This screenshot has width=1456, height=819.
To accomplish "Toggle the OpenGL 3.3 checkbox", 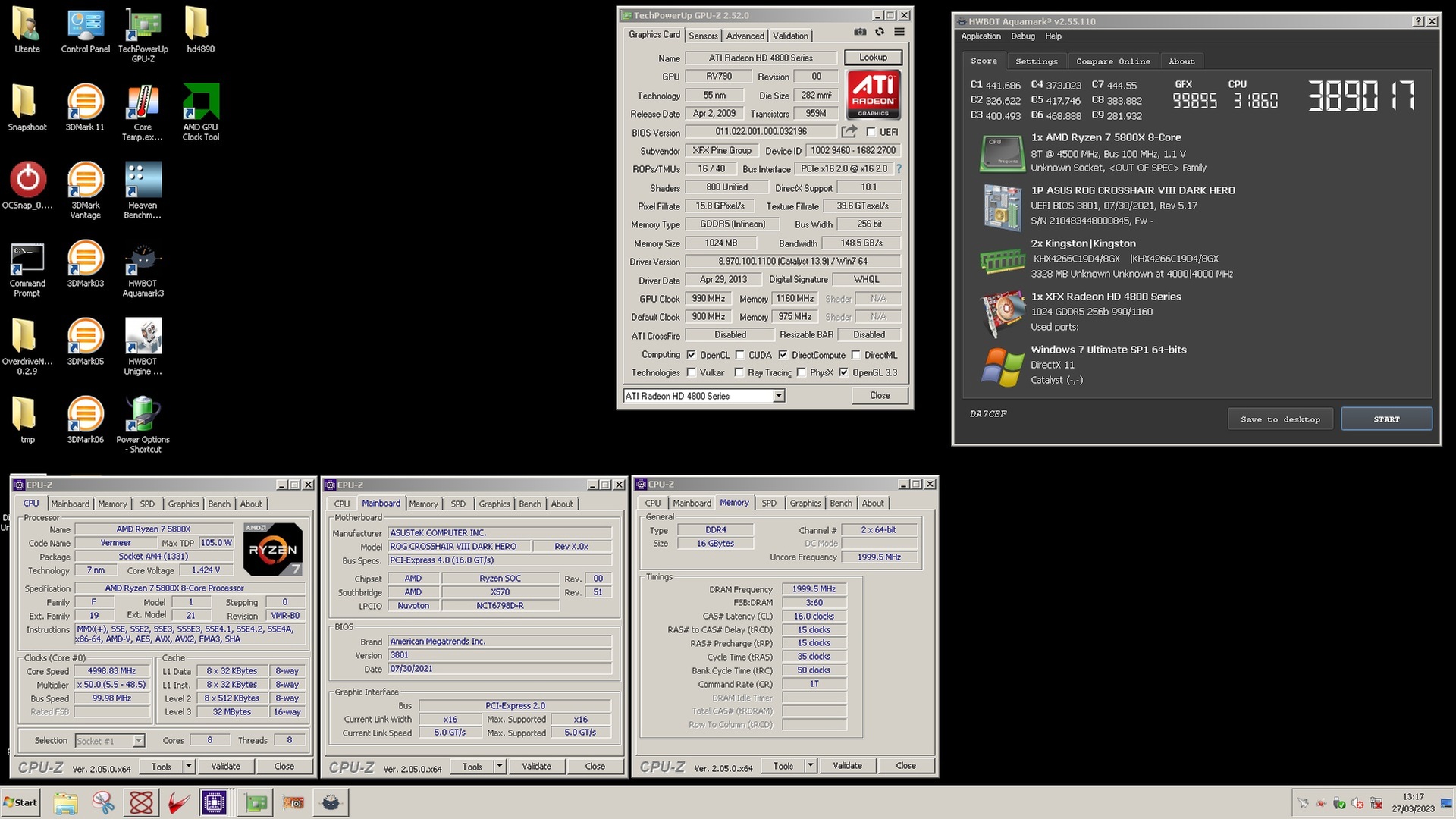I will point(843,372).
